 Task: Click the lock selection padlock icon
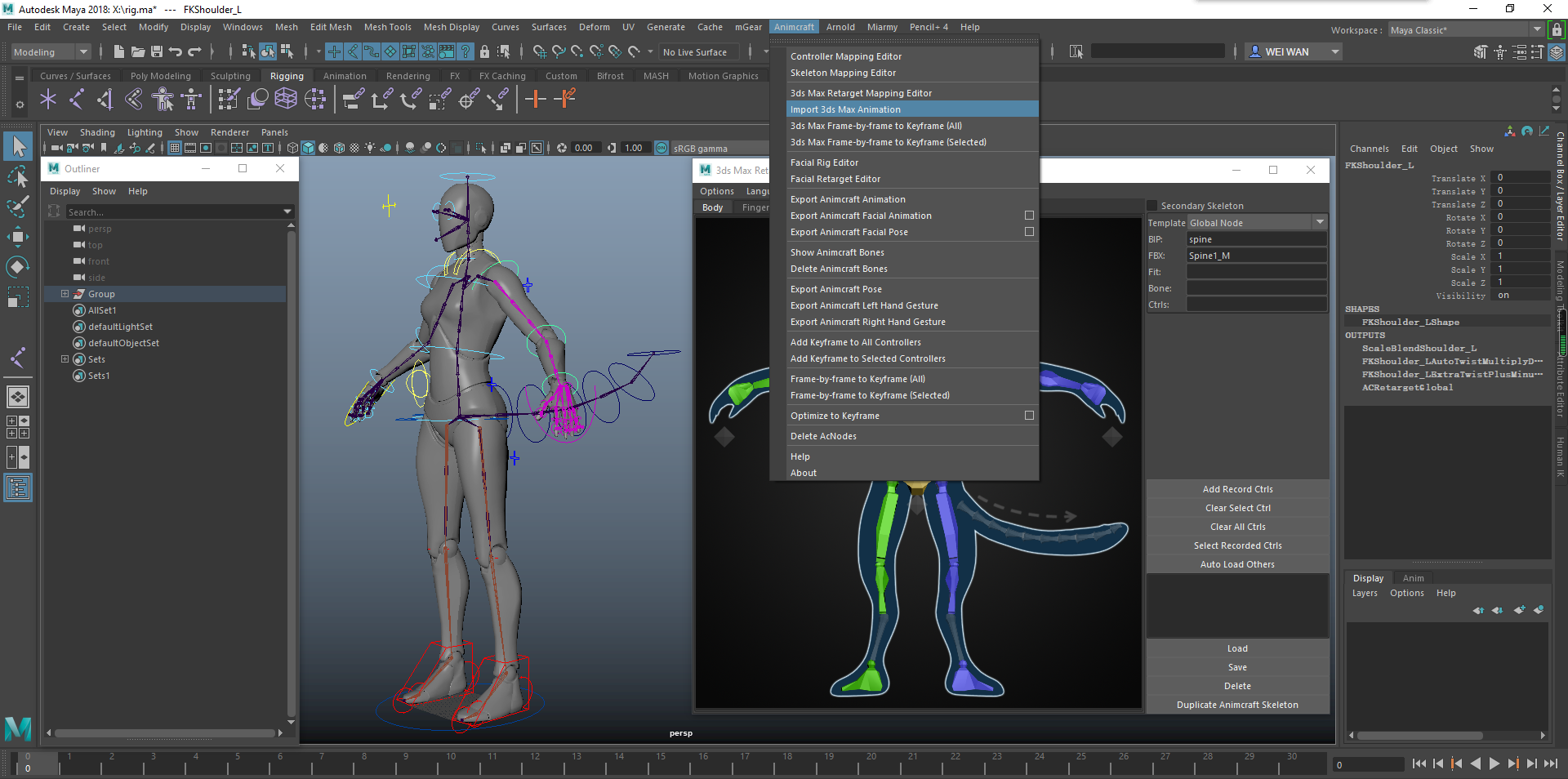(x=484, y=51)
